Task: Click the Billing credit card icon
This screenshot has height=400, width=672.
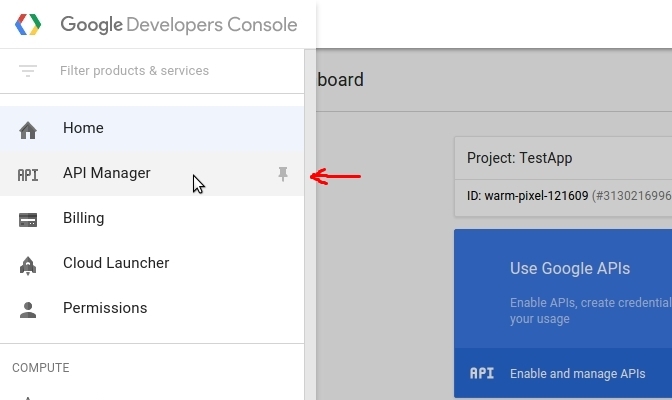Action: pyautogui.click(x=28, y=219)
